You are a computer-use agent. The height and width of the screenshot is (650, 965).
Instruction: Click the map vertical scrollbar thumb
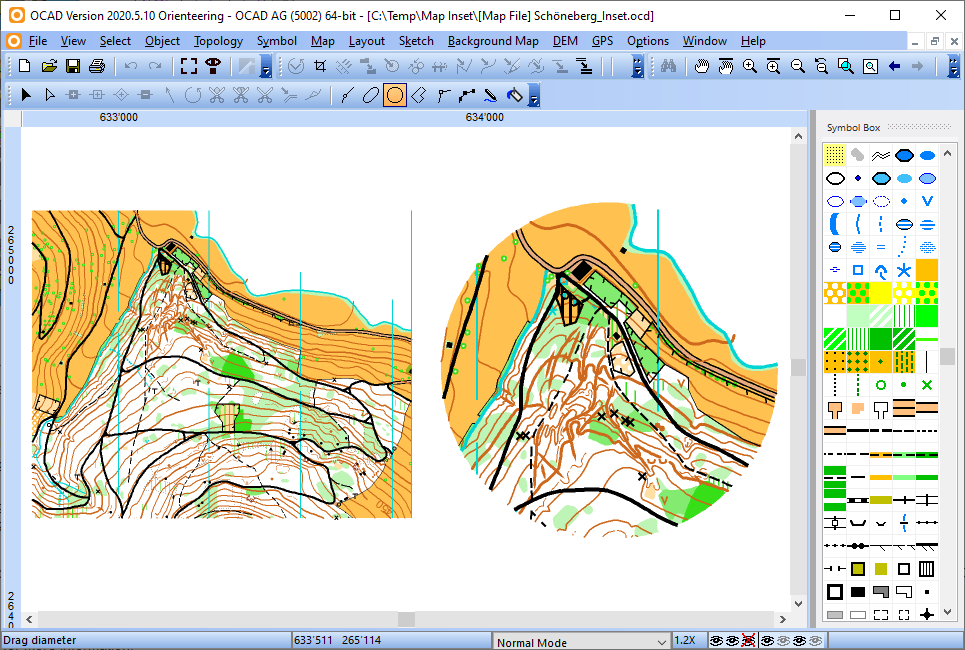(798, 367)
